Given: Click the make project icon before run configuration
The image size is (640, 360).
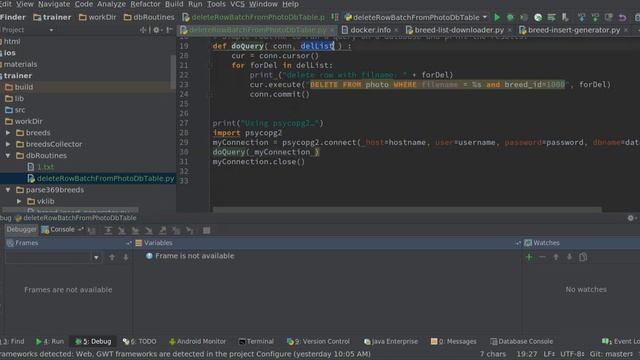Looking at the screenshot, I should point(335,17).
